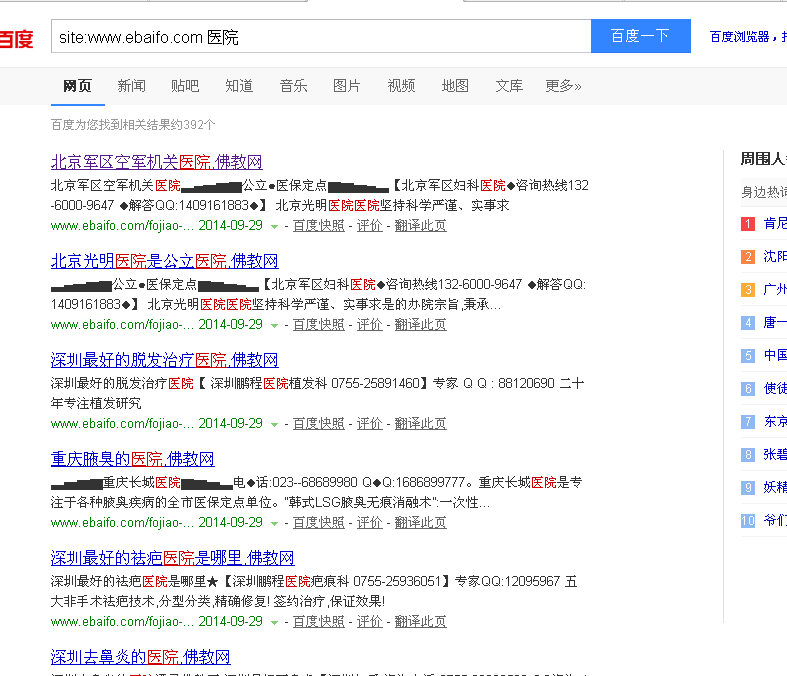Click hot search rank 10 entry 爷们
The image size is (787, 676).
point(775,520)
